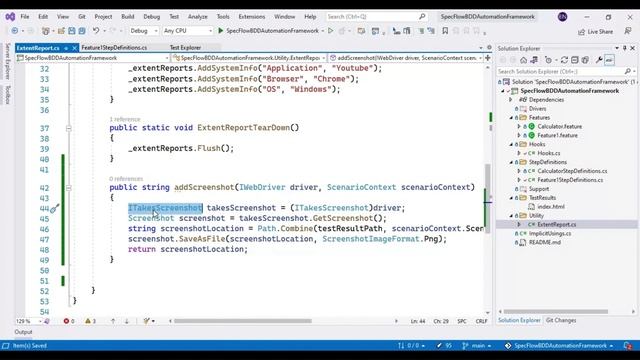
Task: Switch to Test Explorer tab
Action: [x=185, y=48]
